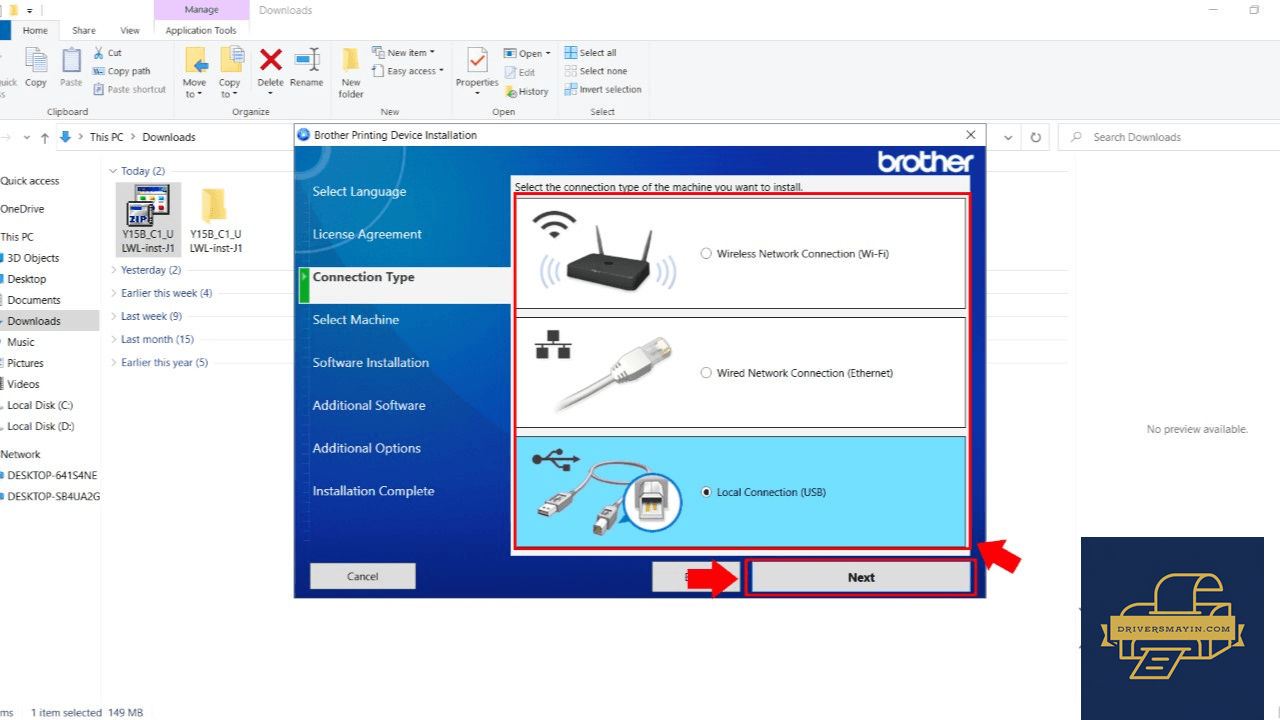Open DESKTOP-641S4NE network computer

pyautogui.click(x=52, y=475)
